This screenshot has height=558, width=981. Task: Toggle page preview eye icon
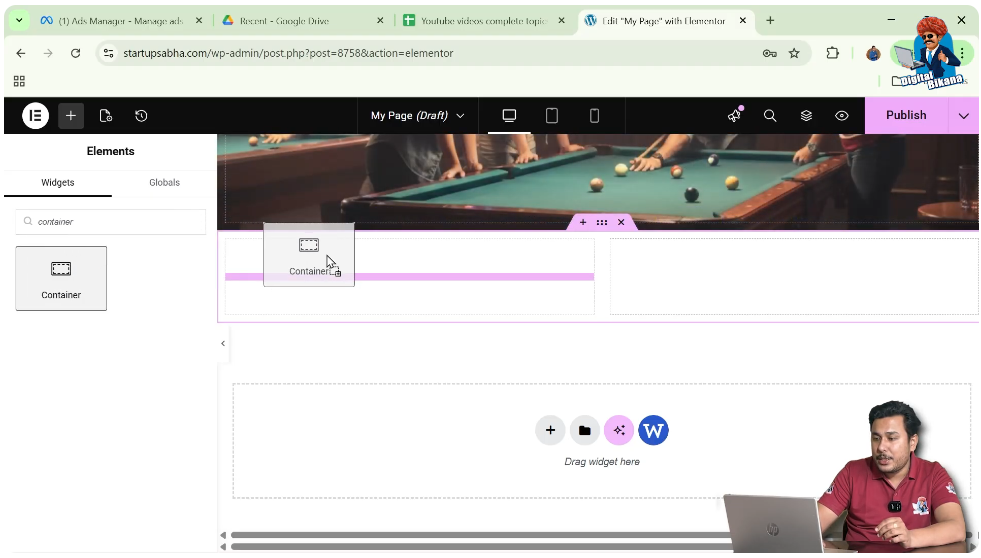point(842,116)
